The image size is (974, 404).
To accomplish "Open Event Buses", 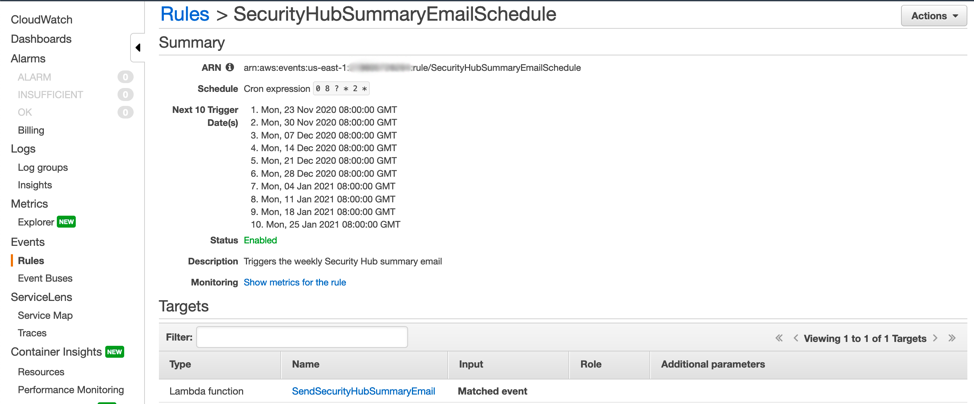I will 45,278.
